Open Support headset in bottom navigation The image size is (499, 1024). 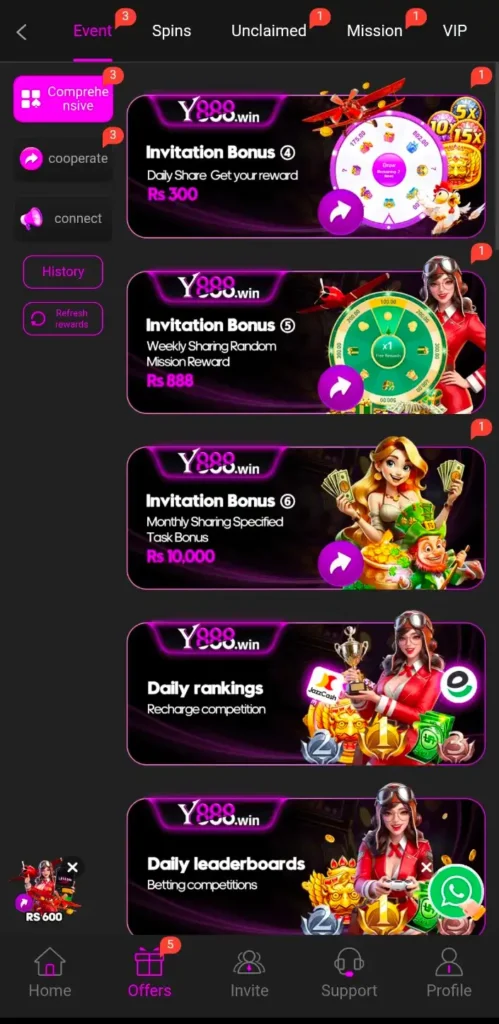click(x=349, y=972)
